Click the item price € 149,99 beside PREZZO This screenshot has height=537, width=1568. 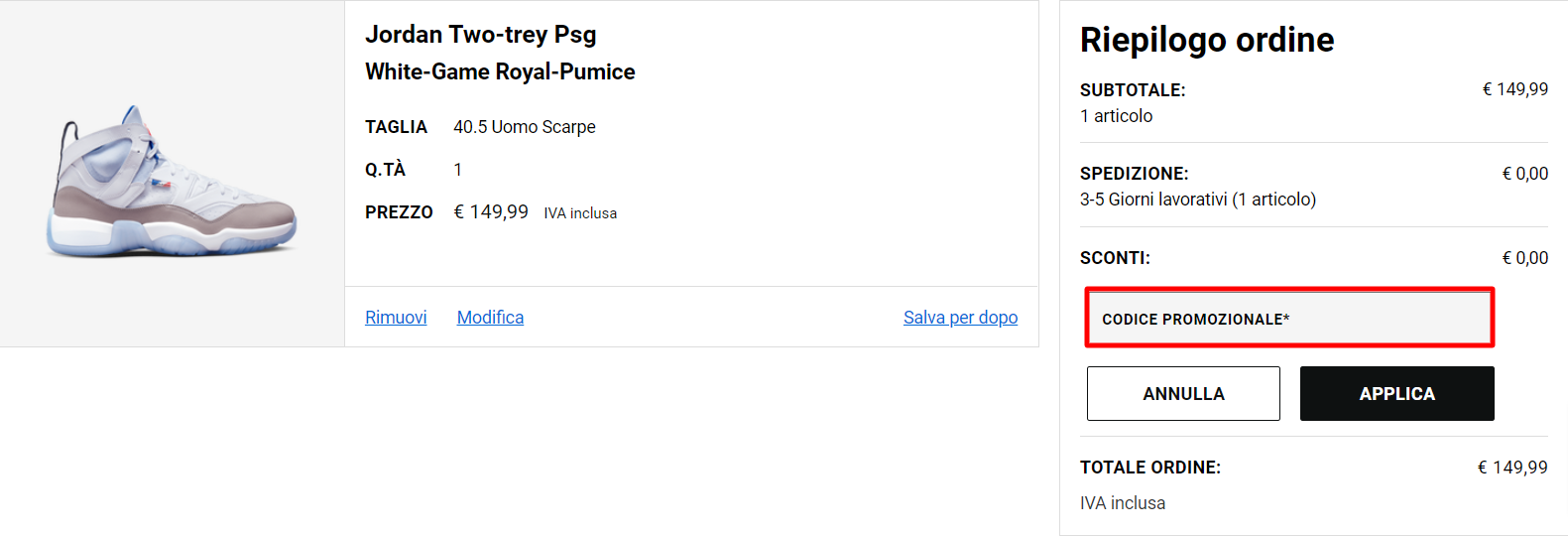click(491, 211)
